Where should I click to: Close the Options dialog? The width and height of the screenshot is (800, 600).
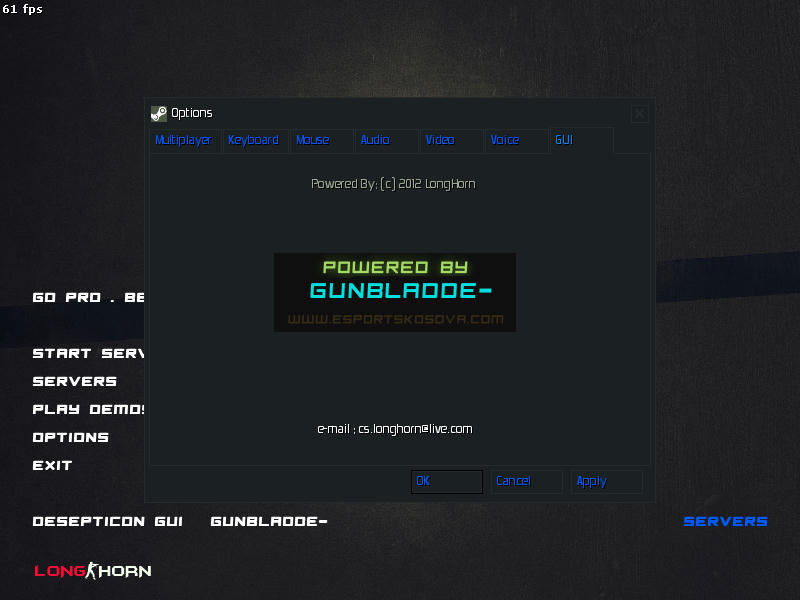pos(640,114)
